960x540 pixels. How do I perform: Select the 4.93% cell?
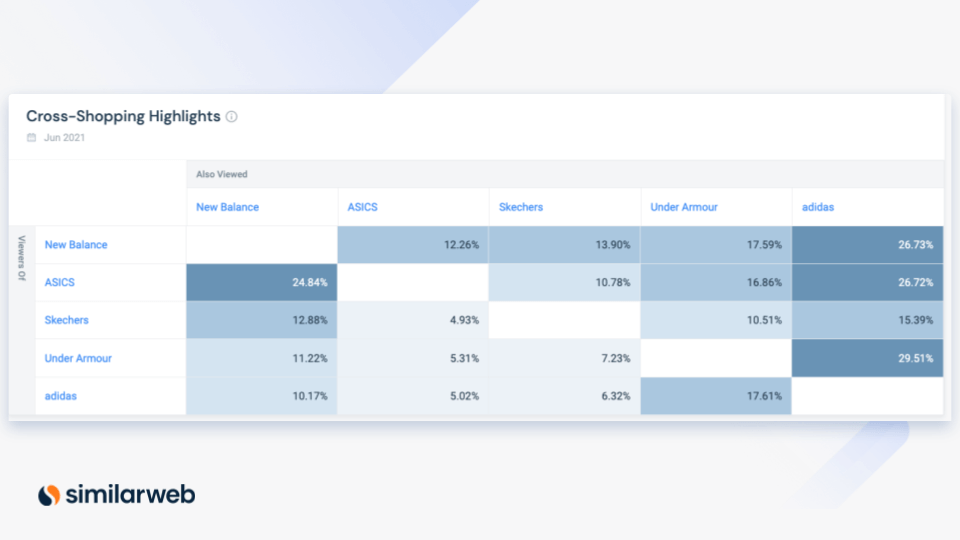click(x=413, y=320)
